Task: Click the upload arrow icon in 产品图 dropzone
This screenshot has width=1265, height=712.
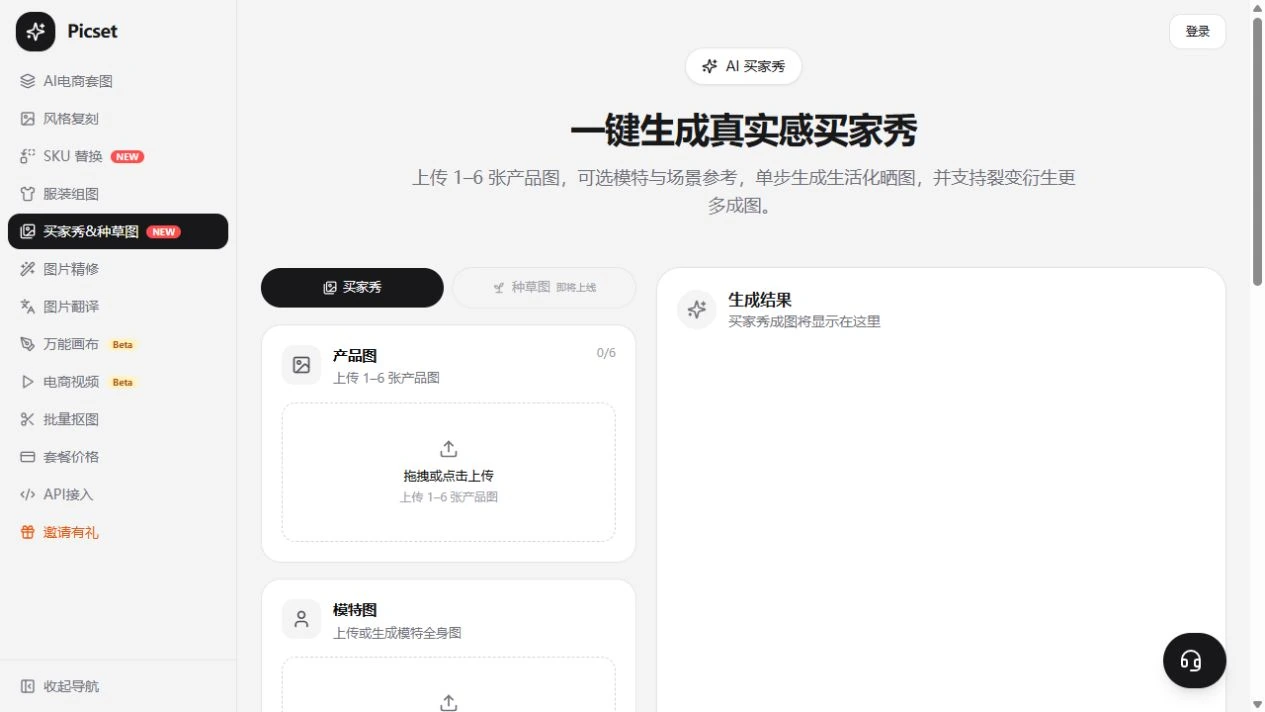Action: 449,449
